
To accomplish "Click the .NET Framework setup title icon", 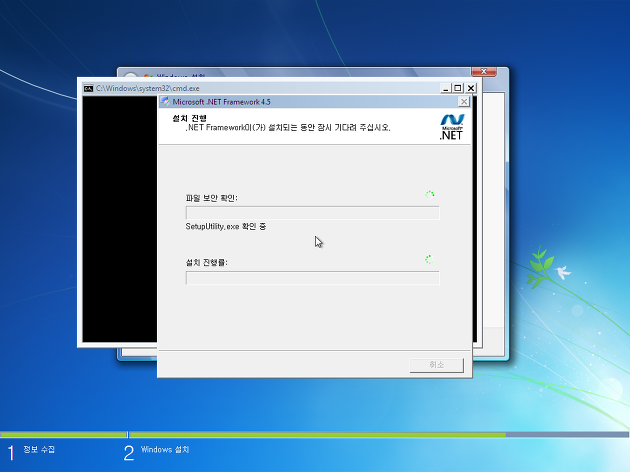I will coord(165,102).
